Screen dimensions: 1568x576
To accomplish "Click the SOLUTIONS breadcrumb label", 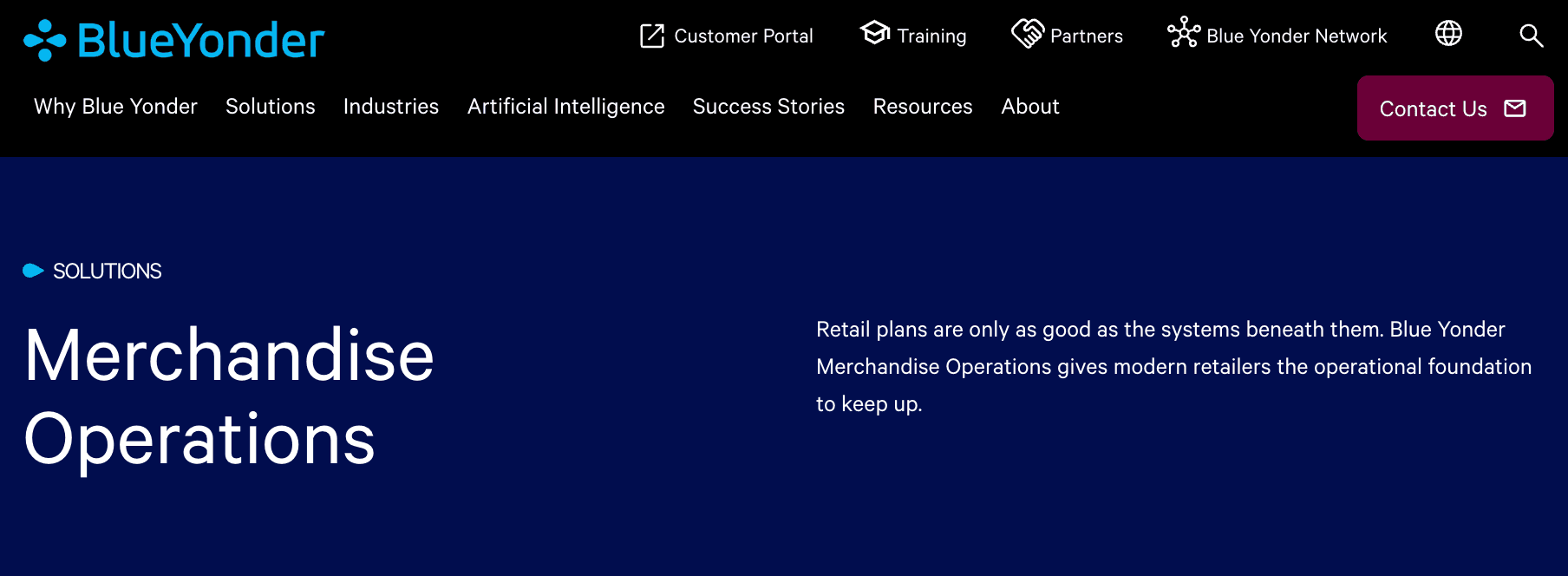I will 108,272.
